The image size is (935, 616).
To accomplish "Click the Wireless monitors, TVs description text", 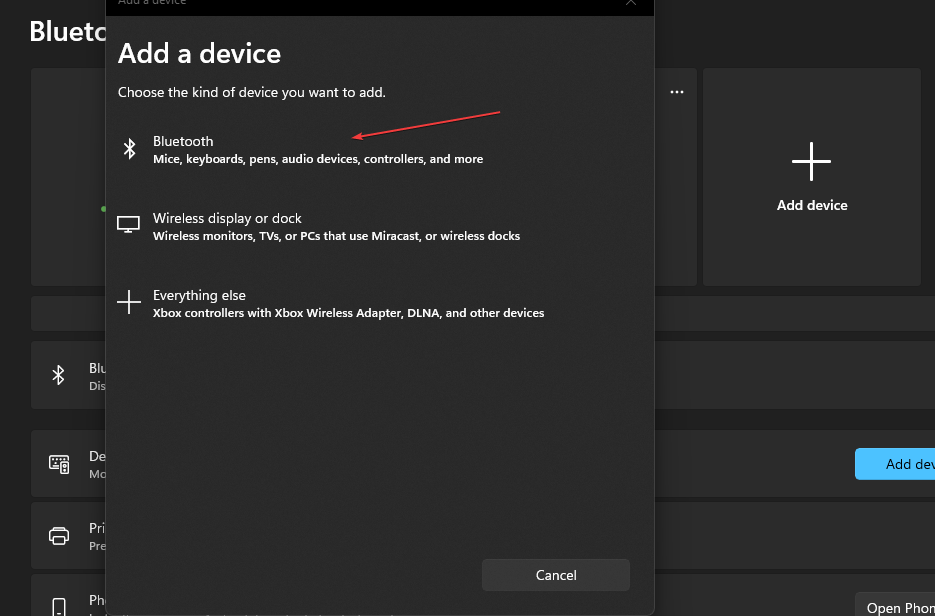I will [336, 236].
